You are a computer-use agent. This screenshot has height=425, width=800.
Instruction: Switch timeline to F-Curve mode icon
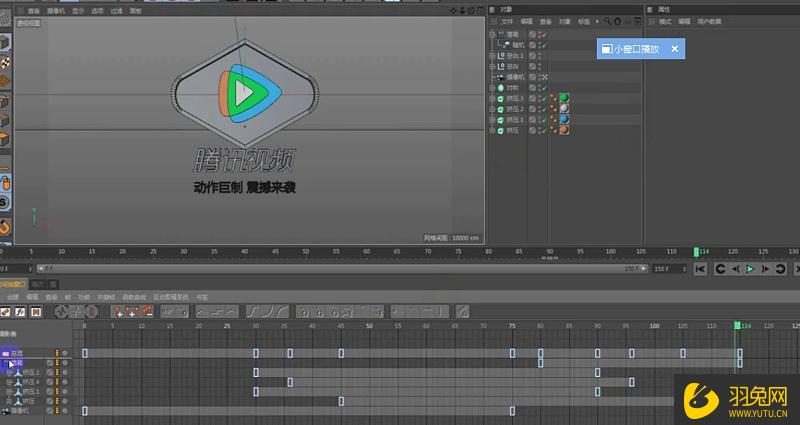(20, 311)
